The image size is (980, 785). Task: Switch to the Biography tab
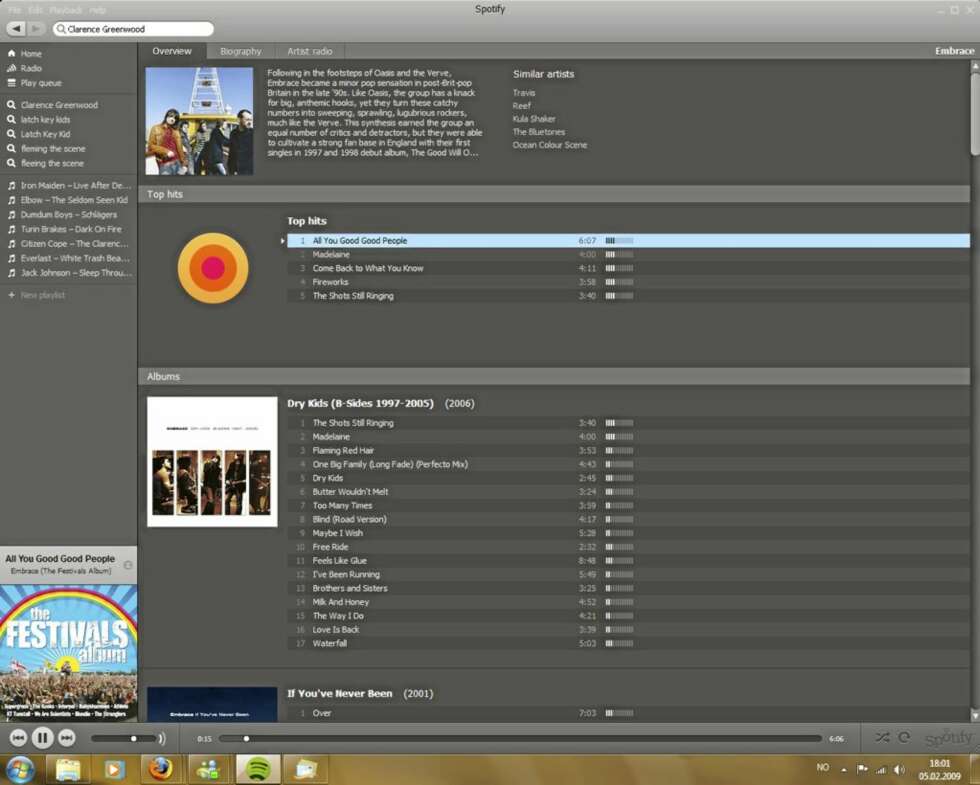click(241, 51)
